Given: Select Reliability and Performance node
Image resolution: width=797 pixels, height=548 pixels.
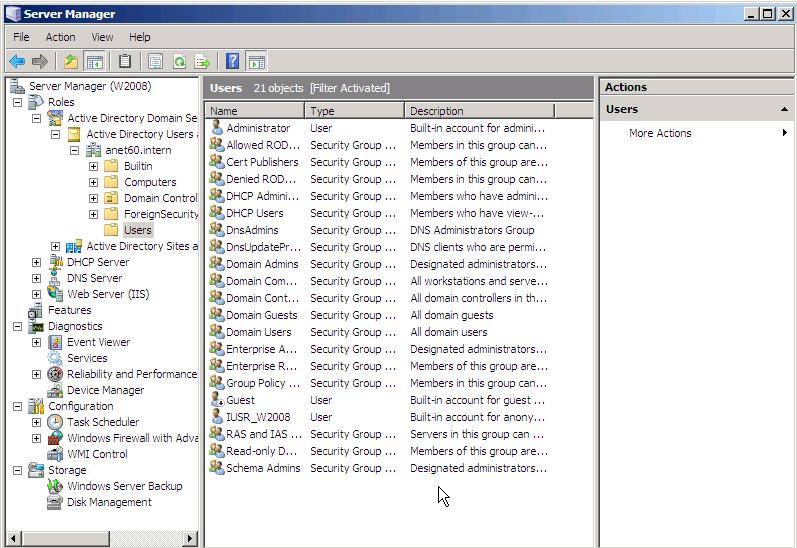Looking at the screenshot, I should click(x=132, y=374).
